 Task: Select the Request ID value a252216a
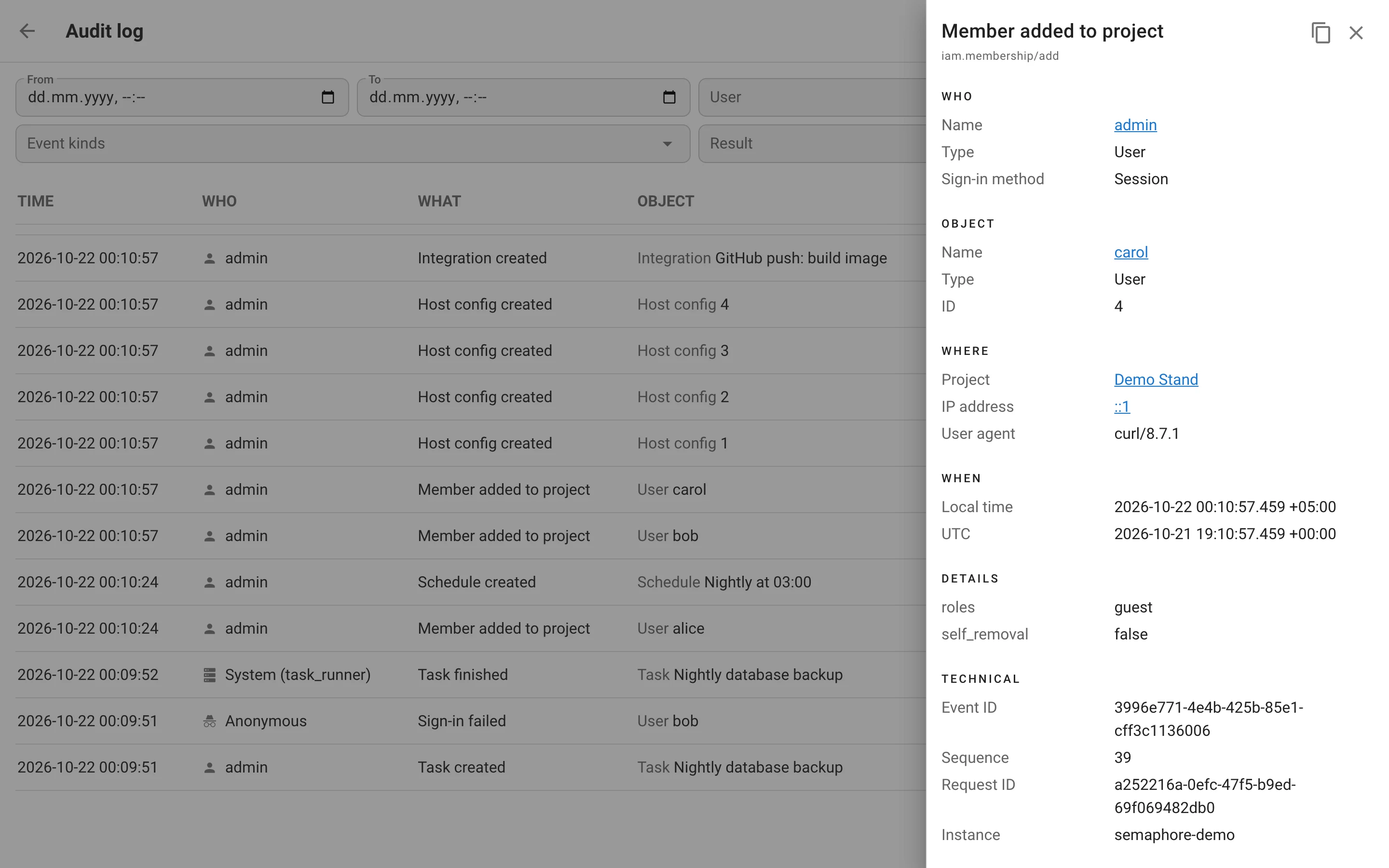1205,796
